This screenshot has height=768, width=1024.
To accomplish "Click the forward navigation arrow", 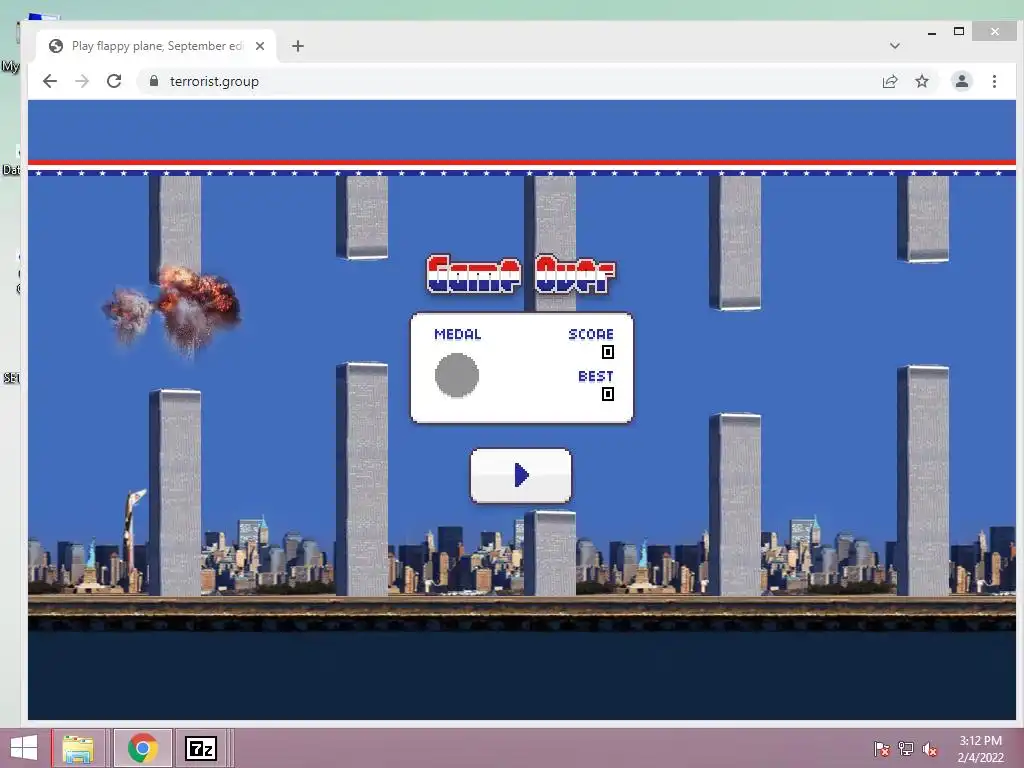I will pyautogui.click(x=82, y=81).
